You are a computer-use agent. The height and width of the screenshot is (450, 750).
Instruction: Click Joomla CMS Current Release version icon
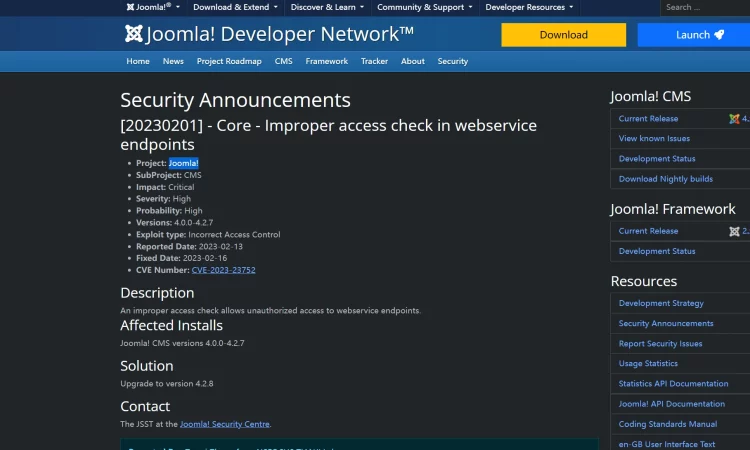[734, 119]
